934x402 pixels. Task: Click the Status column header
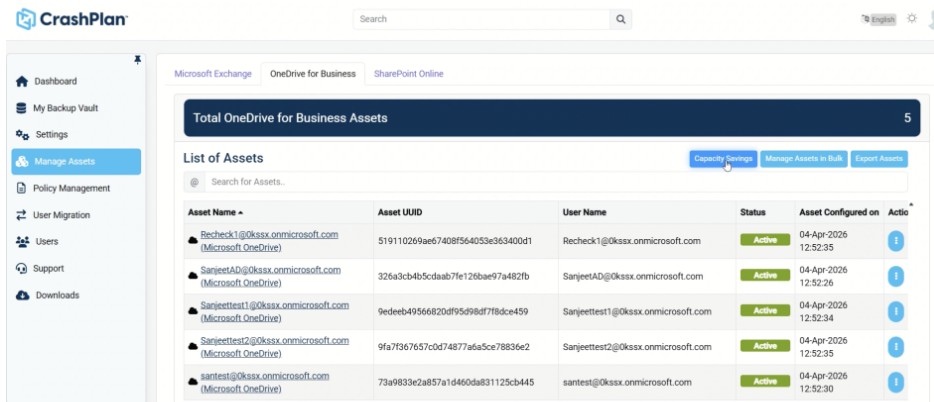[753, 212]
